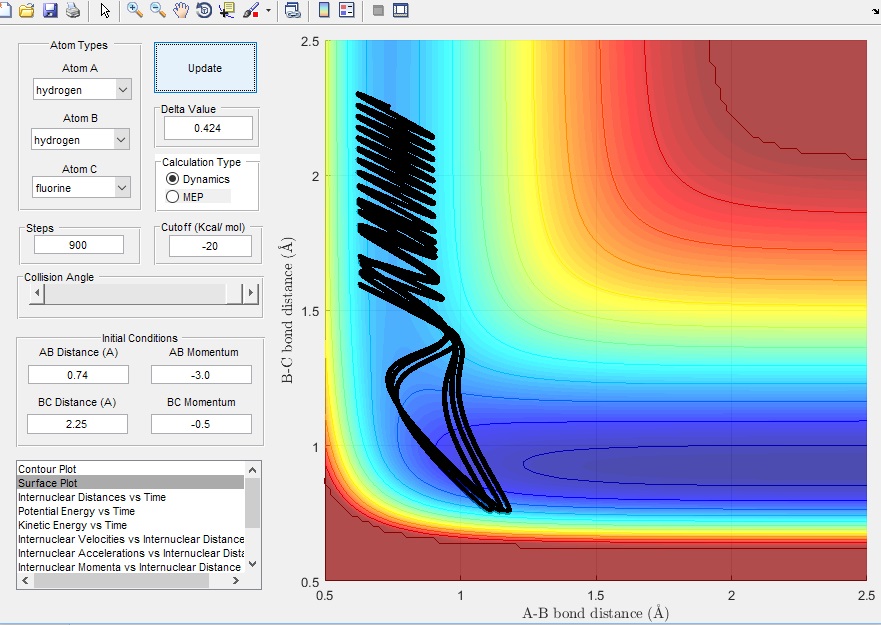Choose Kinetic Energy vs Time from list
This screenshot has height=625, width=881.
[73, 525]
